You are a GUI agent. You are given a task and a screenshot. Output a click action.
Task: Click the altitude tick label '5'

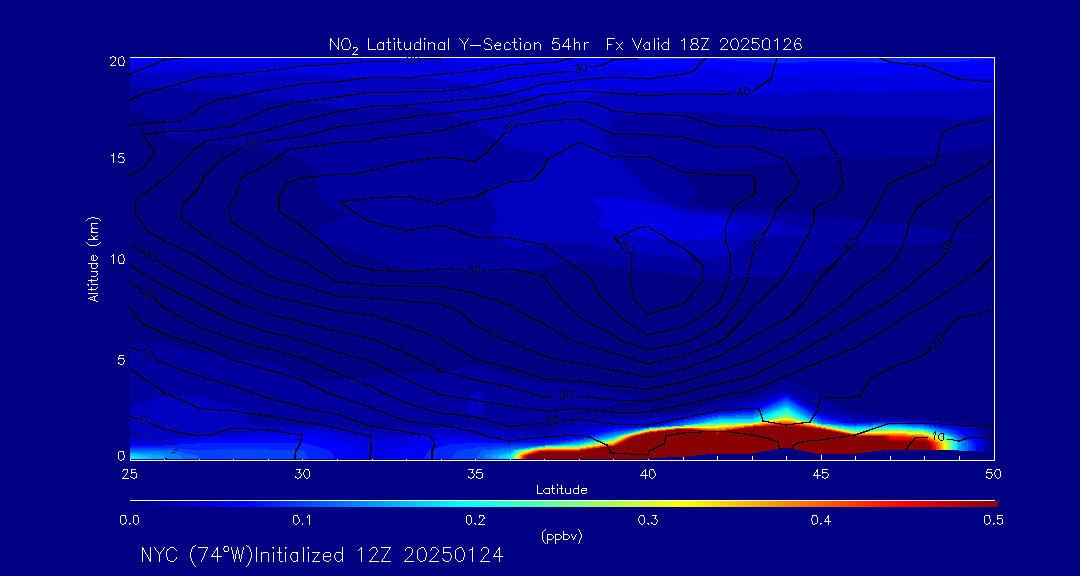click(121, 360)
